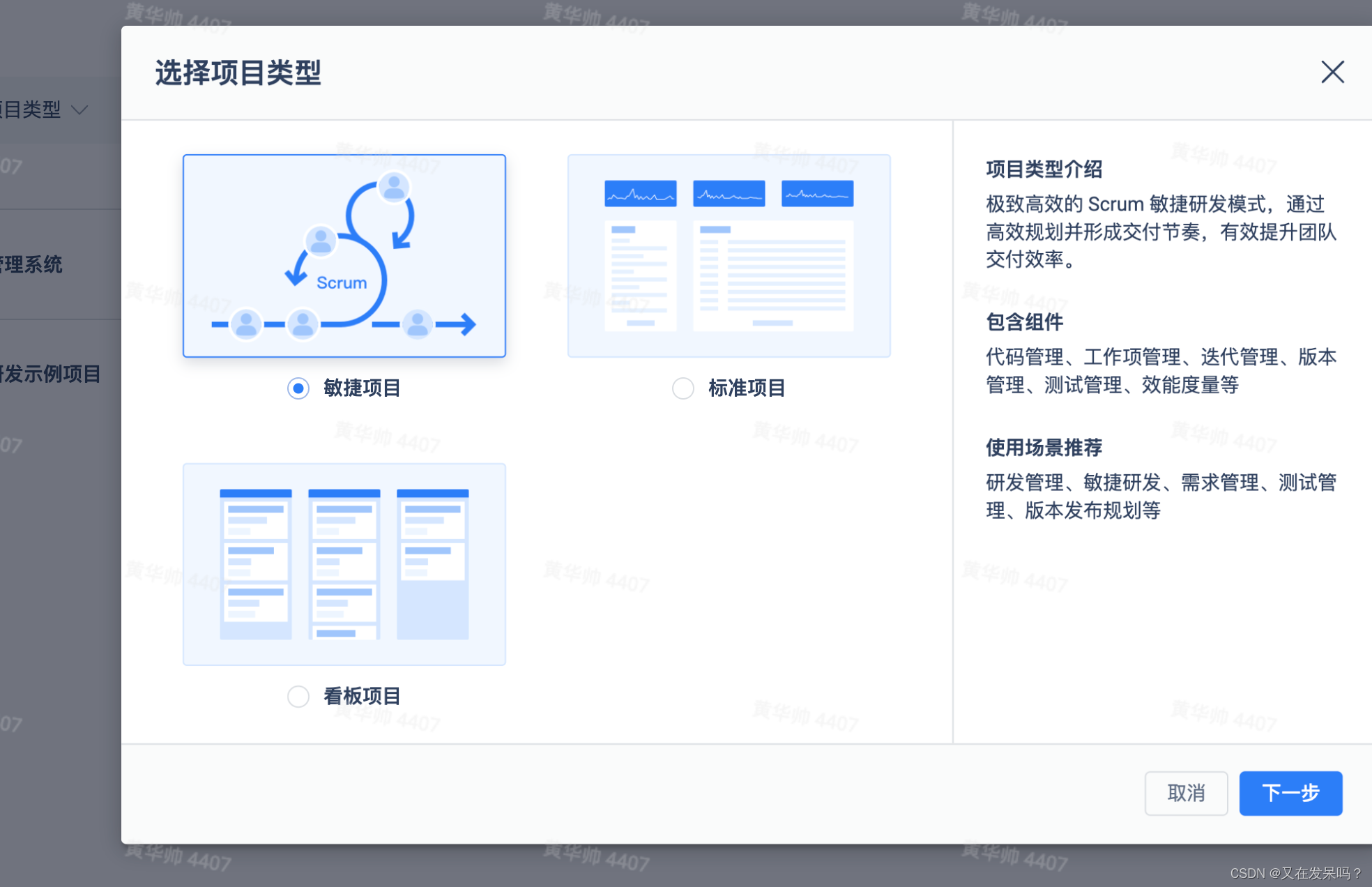Screen dimensions: 1372x887
Task: Click third kanban column in thumbnail
Action: point(432,563)
